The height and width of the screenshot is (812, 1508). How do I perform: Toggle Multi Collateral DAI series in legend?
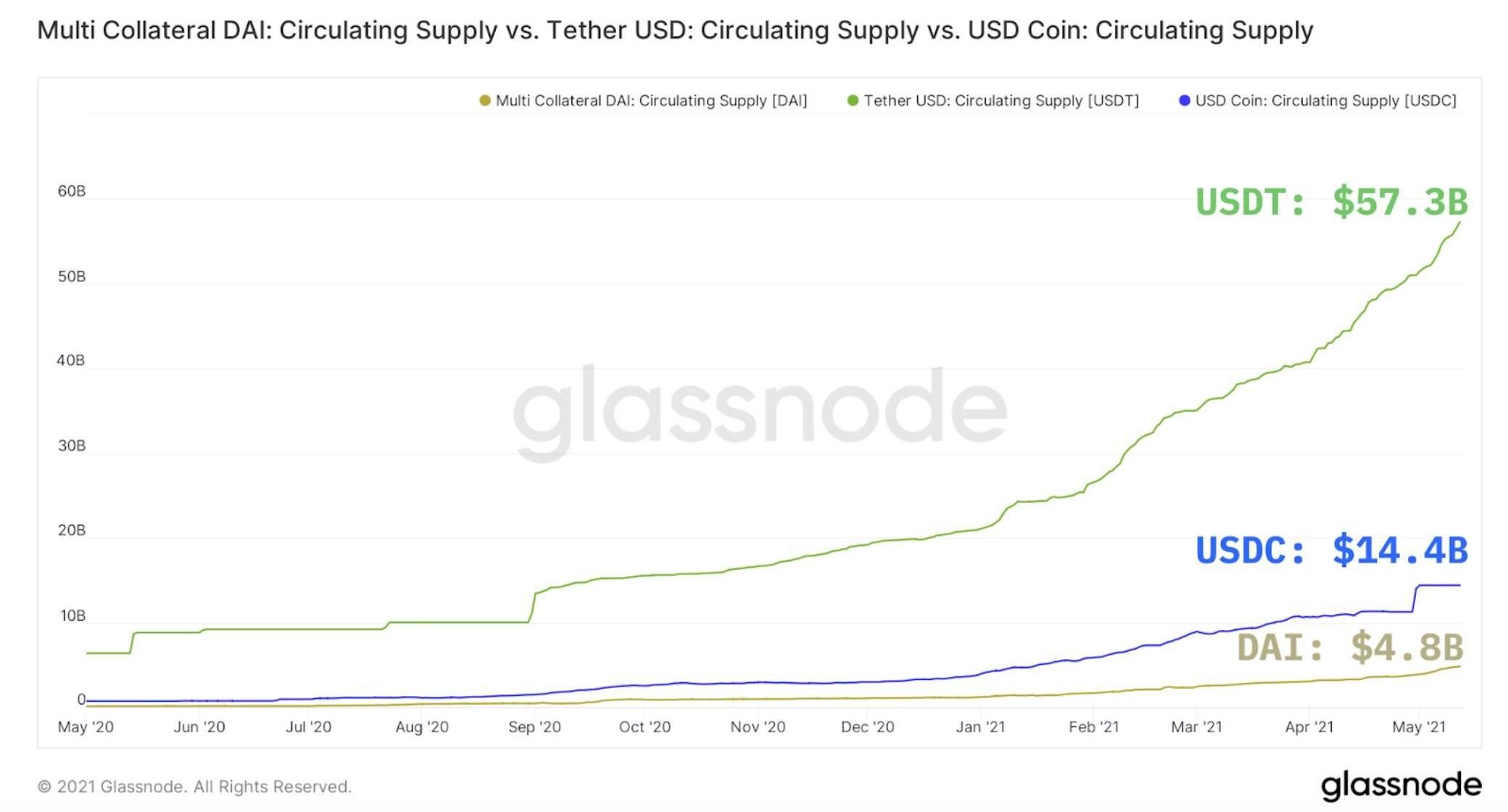650,101
